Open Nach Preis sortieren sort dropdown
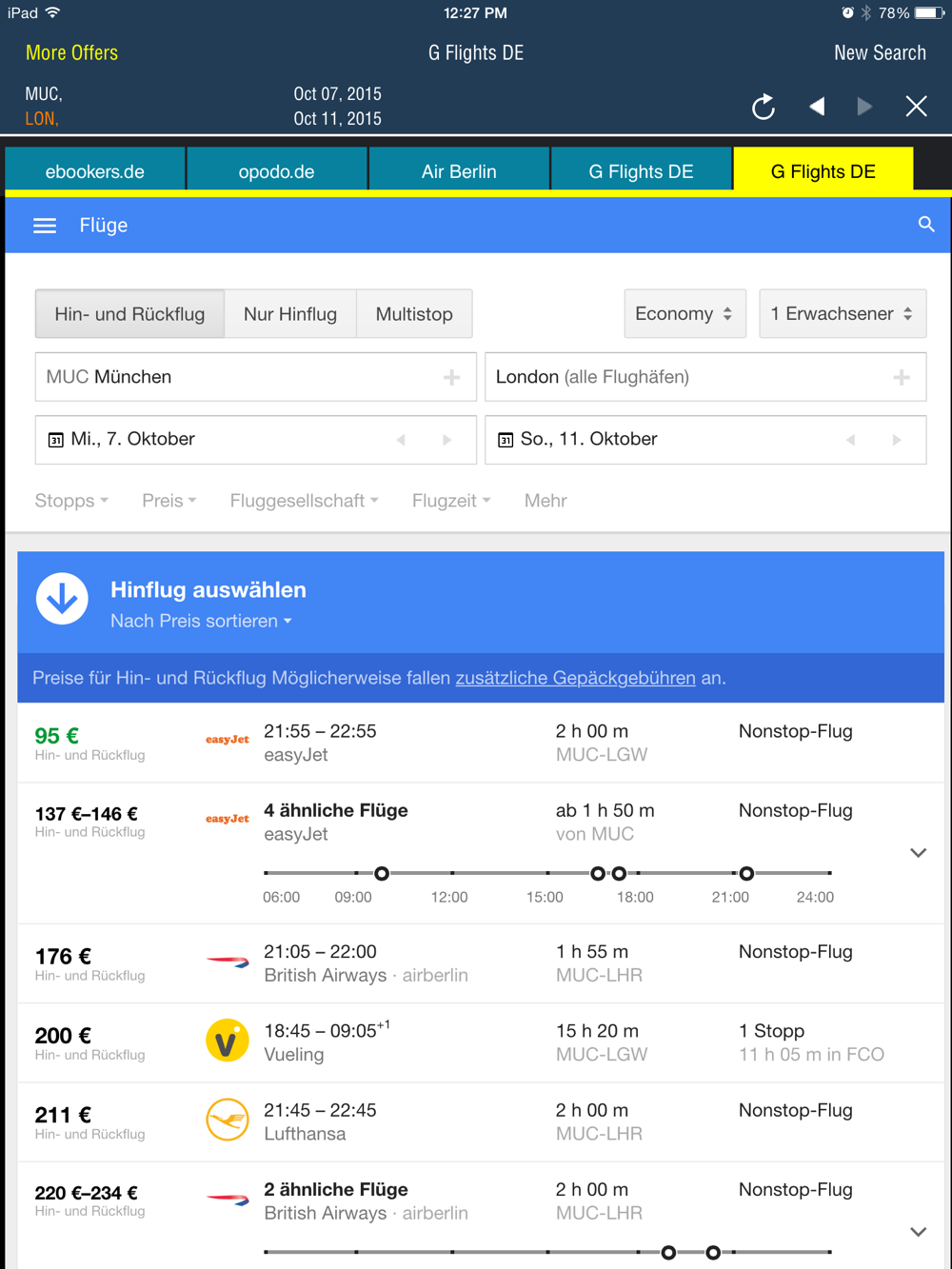Viewport: 952px width, 1269px height. click(x=201, y=621)
